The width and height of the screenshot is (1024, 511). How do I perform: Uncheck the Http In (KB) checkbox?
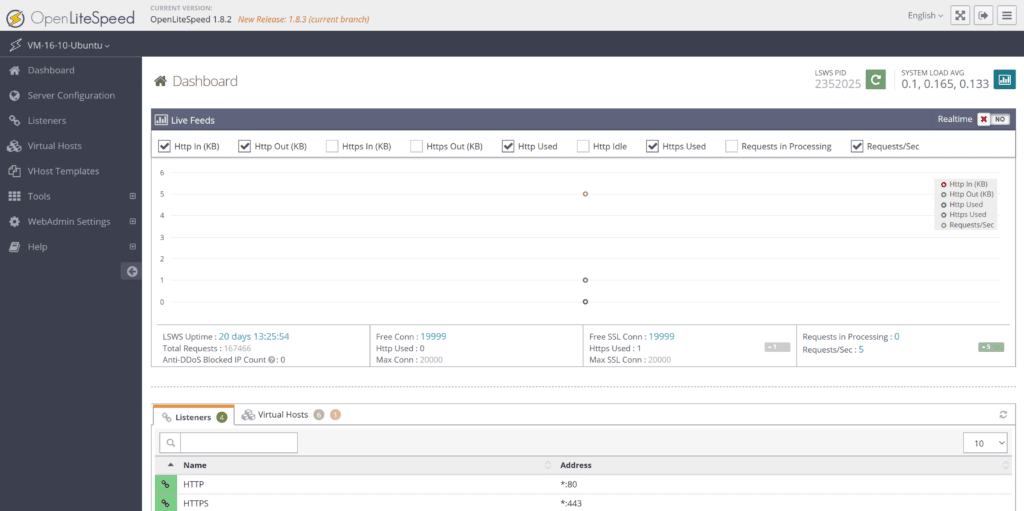[165, 146]
